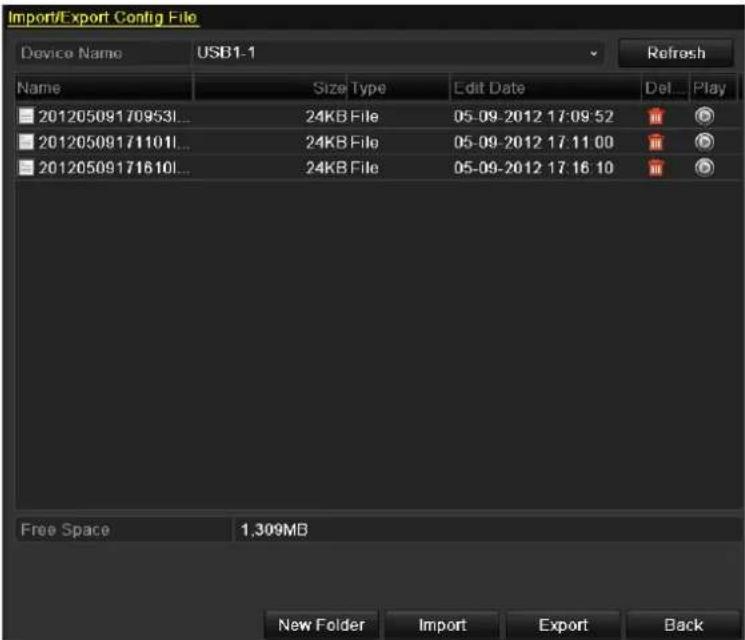Click edit date 05-09-2012 17:09:52
The width and height of the screenshot is (745, 640).
point(534,116)
